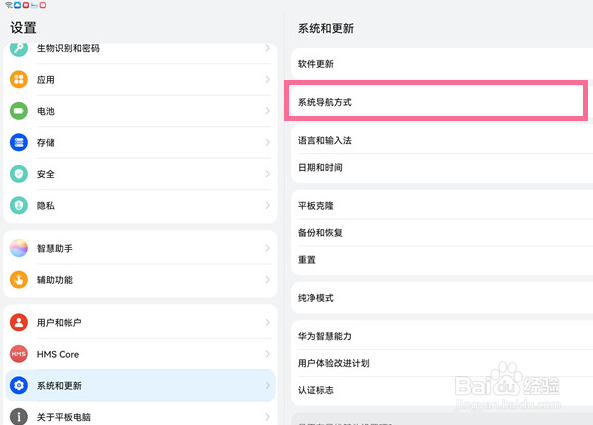This screenshot has width=593, height=425.
Task: Tap the HMS Core red icon
Action: pos(19,354)
